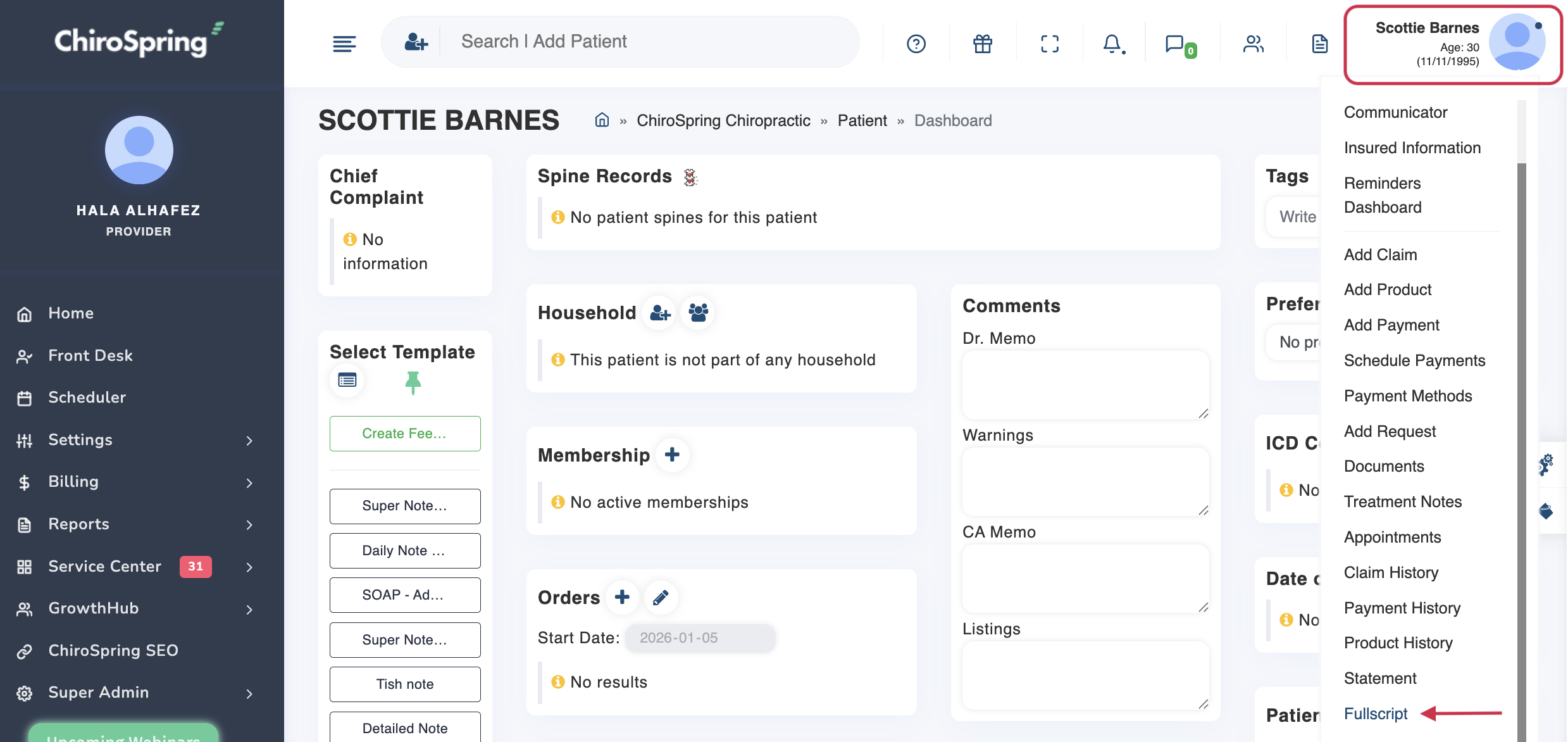Enter fullscreen using the expand icon

click(x=1049, y=42)
